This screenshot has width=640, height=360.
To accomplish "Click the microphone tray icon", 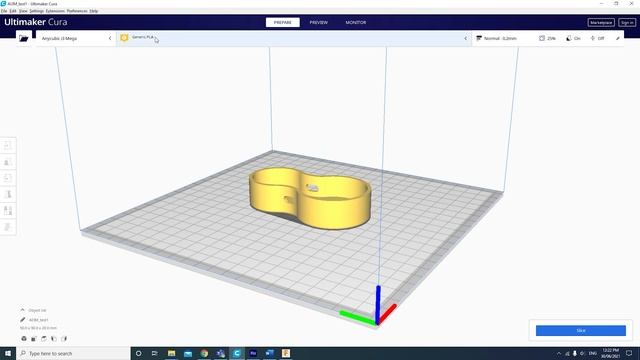I will (x=575, y=353).
